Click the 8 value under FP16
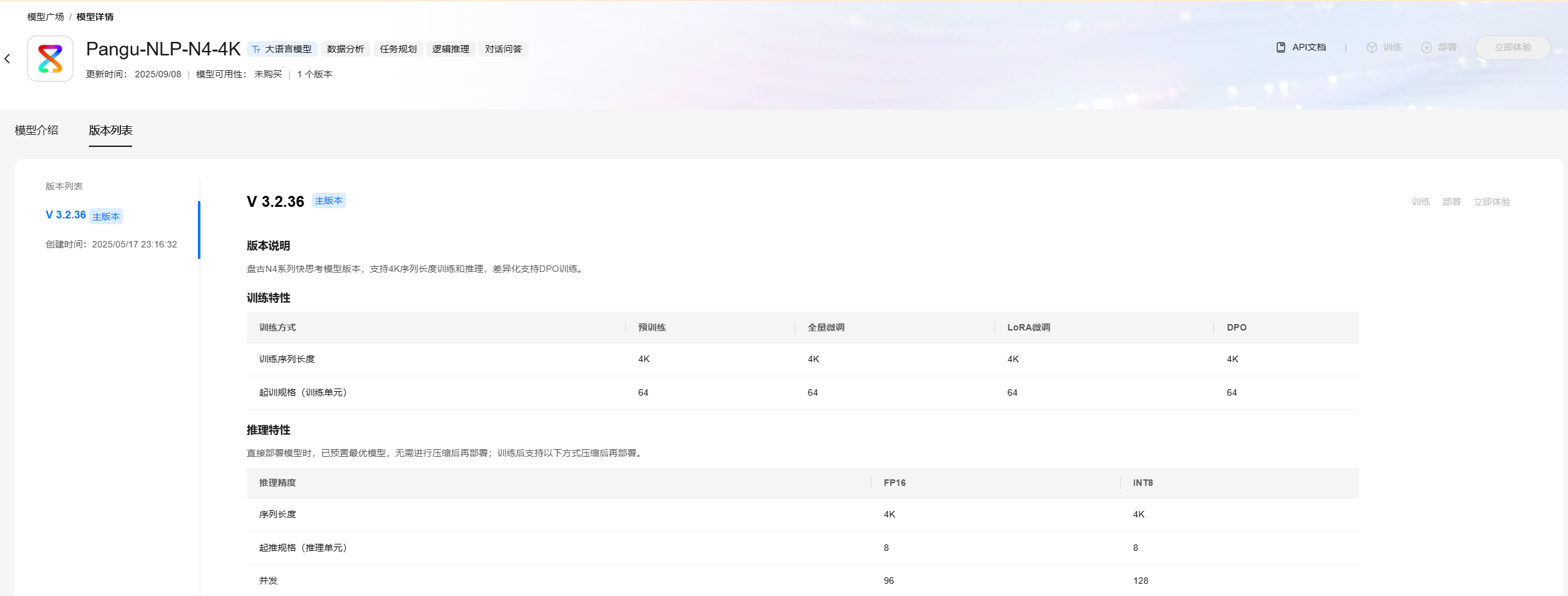 [887, 548]
